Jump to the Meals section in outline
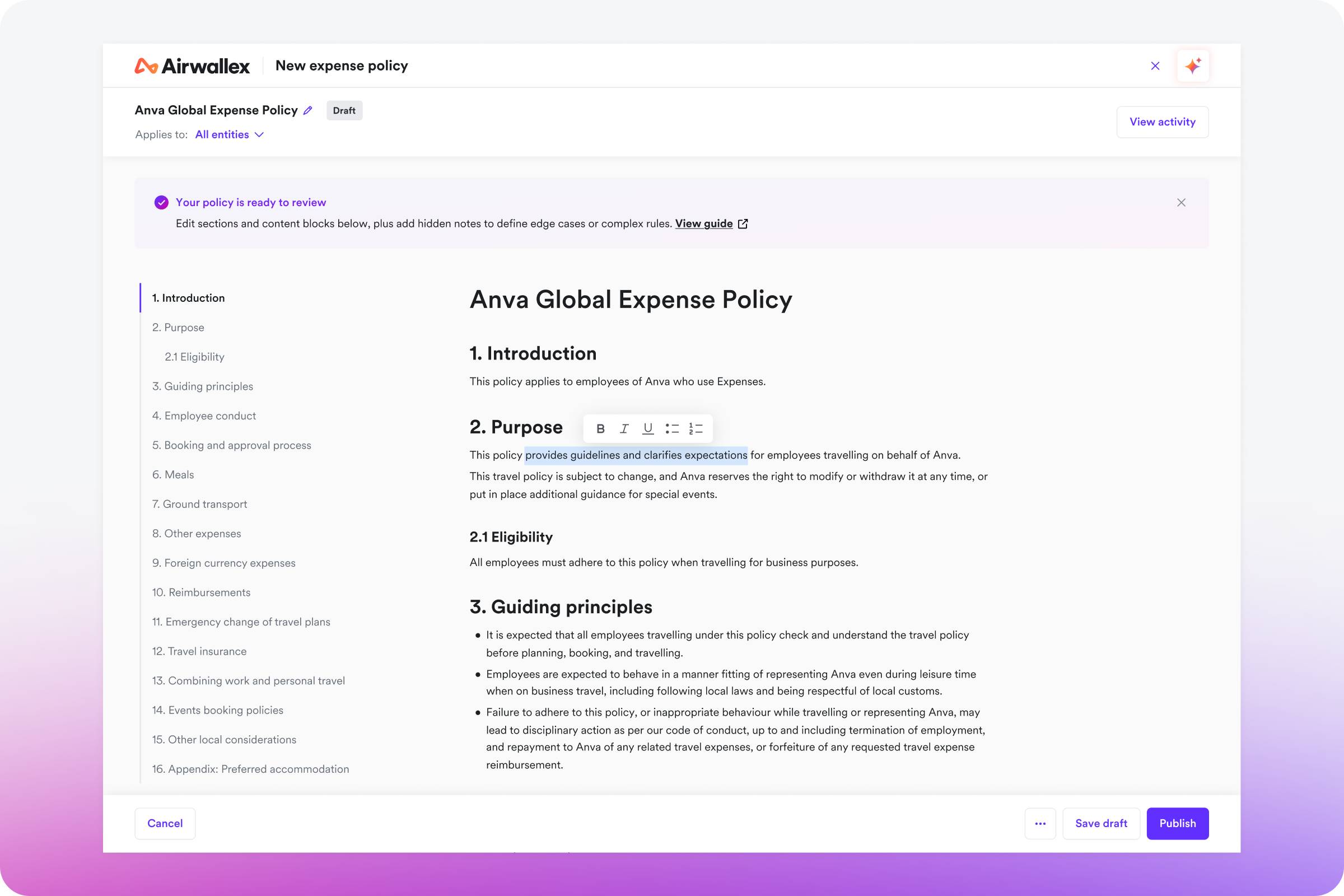The height and width of the screenshot is (896, 1344). (x=172, y=474)
